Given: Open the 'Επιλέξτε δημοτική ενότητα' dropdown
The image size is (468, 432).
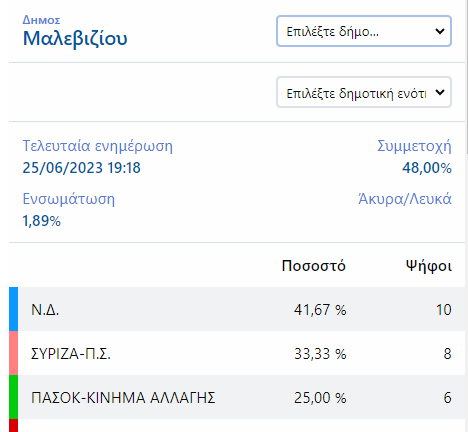Looking at the screenshot, I should tap(364, 92).
